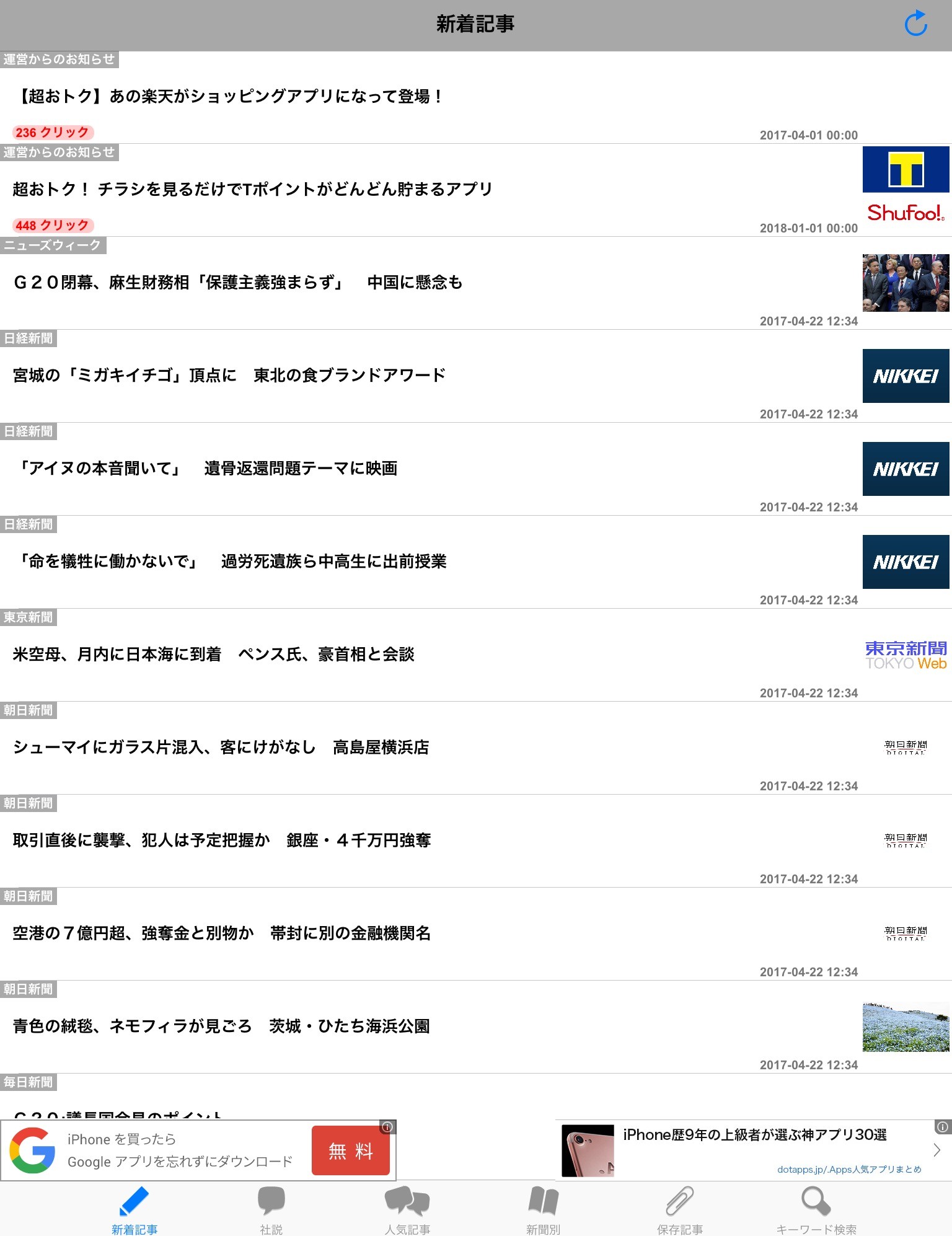This screenshot has height=1236, width=952.
Task: Switch to 人気記事 tab
Action: pyautogui.click(x=407, y=1209)
